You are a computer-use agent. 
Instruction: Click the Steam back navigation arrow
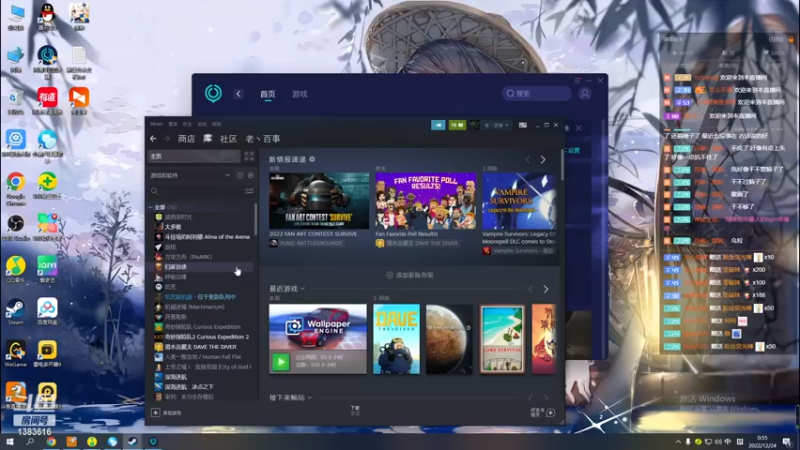(x=153, y=139)
